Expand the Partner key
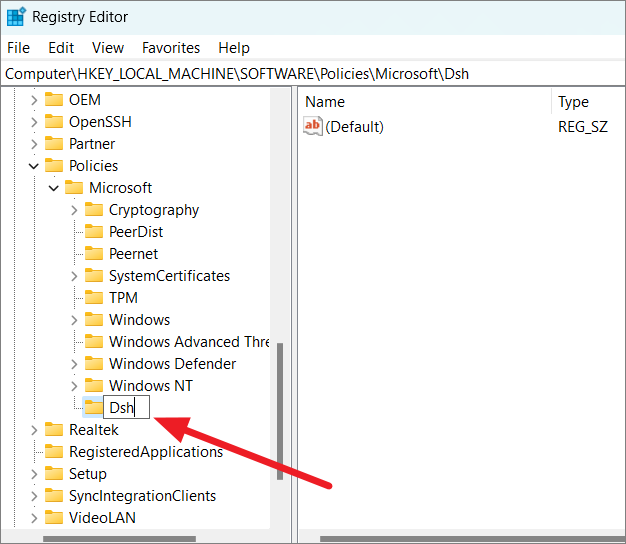This screenshot has width=626, height=544. (34, 144)
